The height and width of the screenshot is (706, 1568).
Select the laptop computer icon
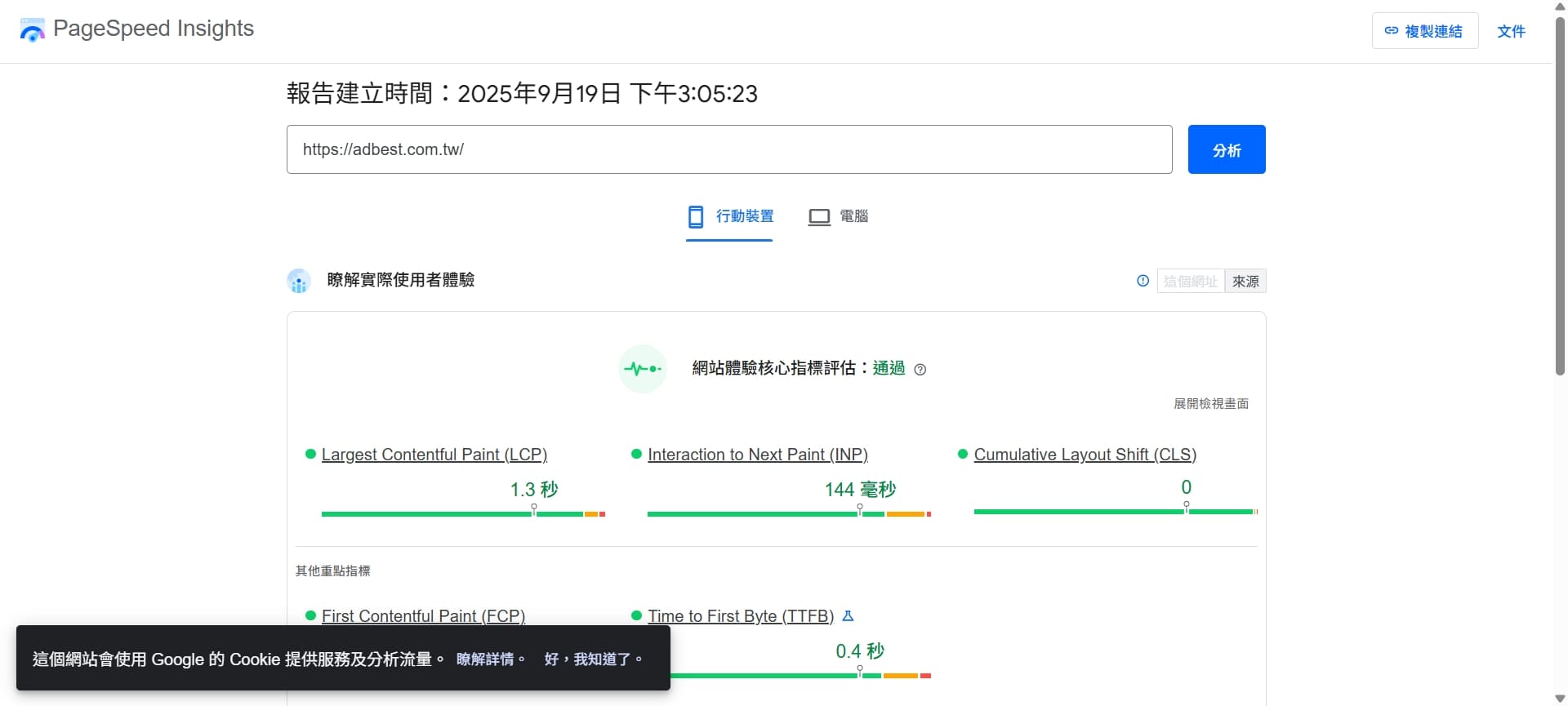coord(819,217)
